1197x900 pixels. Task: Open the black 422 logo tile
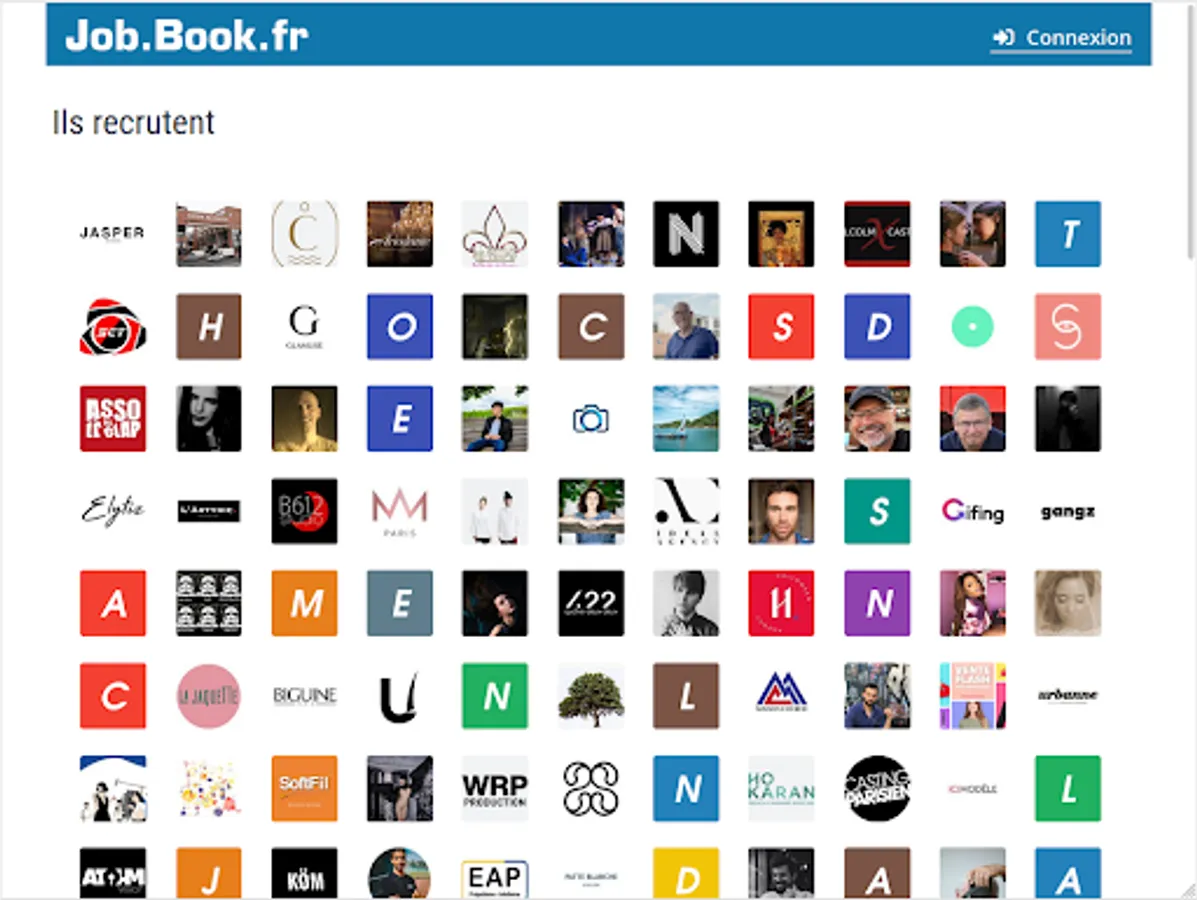(x=591, y=603)
